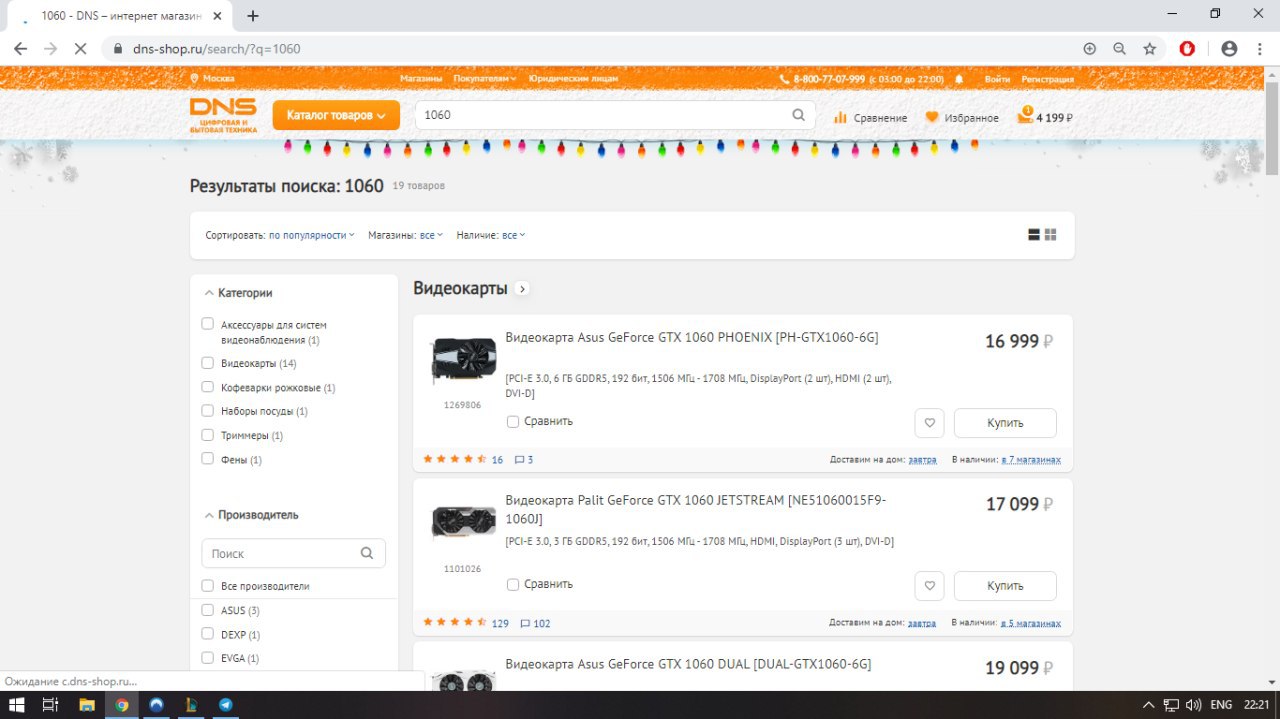Click the notification bell icon in top bar
The width and height of the screenshot is (1280, 719).
tap(959, 79)
